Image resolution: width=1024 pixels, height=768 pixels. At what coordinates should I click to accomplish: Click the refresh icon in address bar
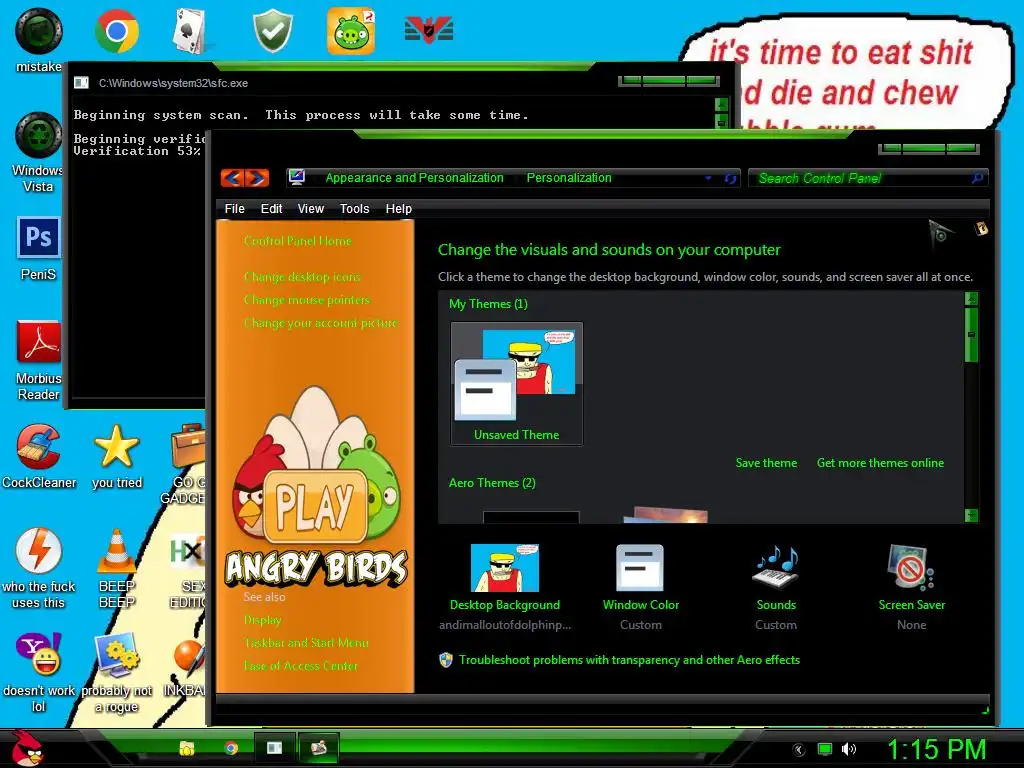pyautogui.click(x=730, y=178)
